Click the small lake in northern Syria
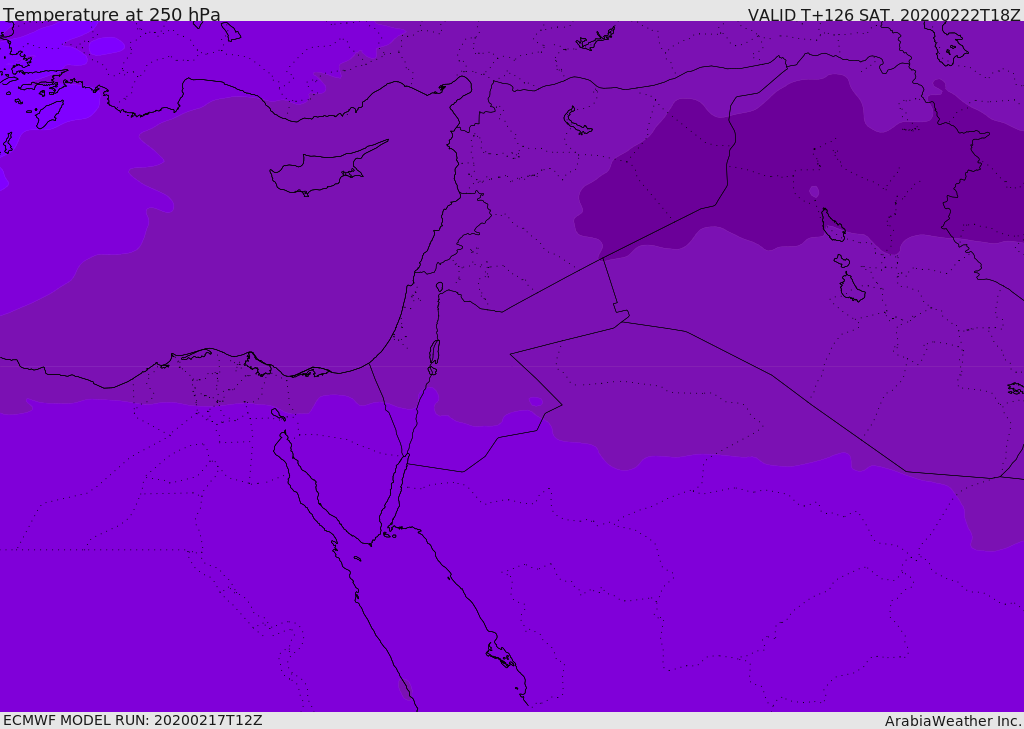This screenshot has height=729, width=1024. (576, 122)
